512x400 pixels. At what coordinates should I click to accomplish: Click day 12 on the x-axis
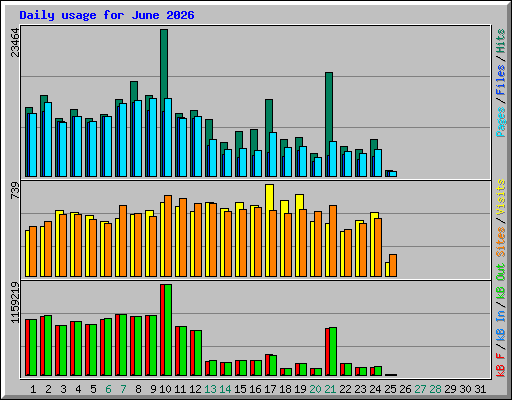pyautogui.click(x=195, y=389)
